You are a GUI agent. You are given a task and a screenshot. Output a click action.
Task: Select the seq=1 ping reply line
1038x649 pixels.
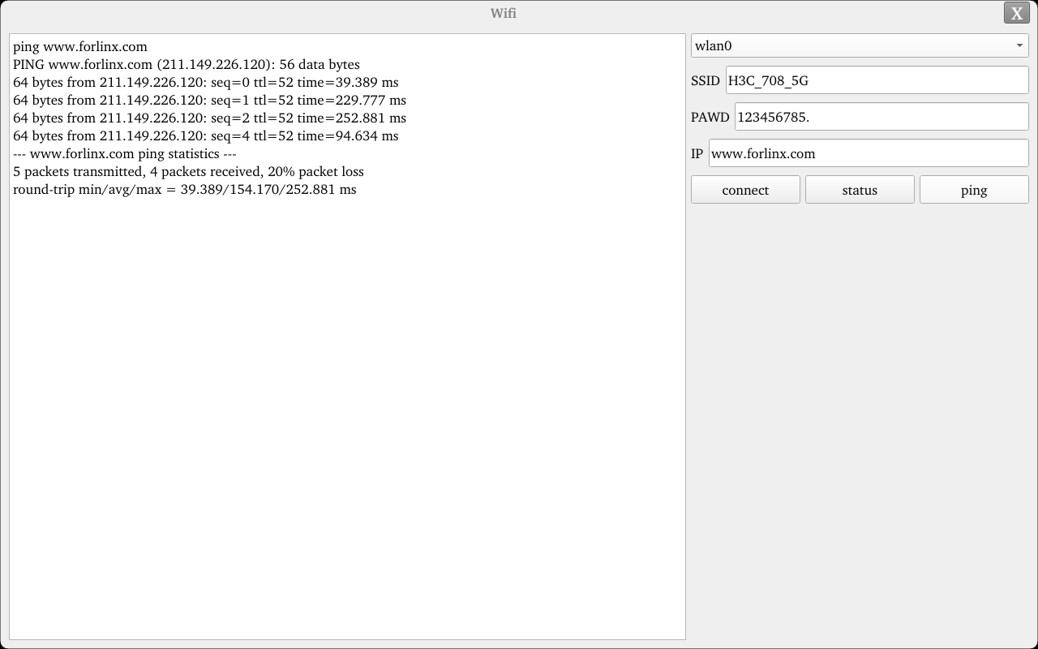tap(209, 101)
